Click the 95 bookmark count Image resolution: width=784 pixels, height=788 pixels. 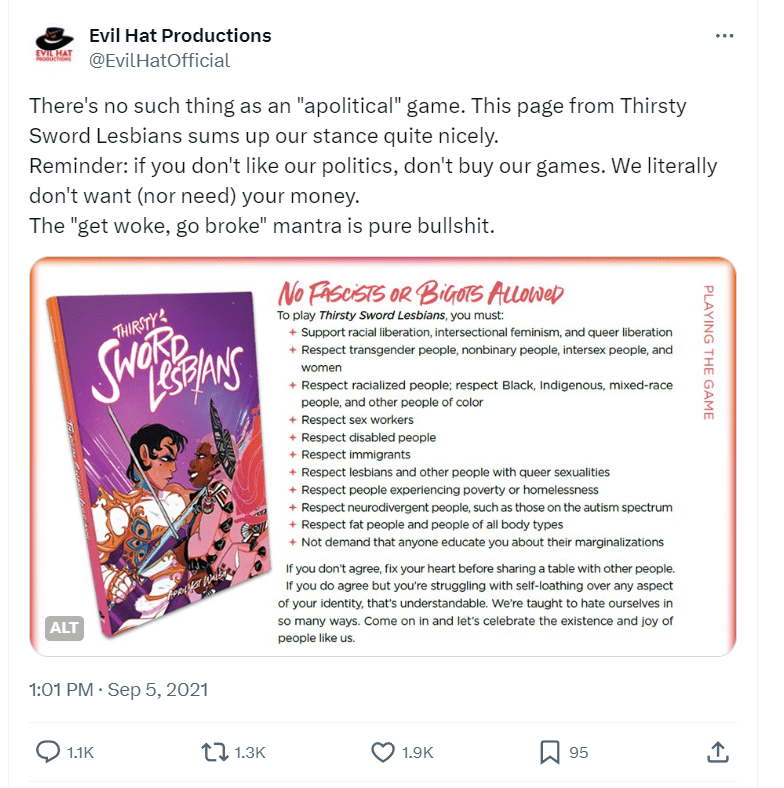pyautogui.click(x=578, y=753)
